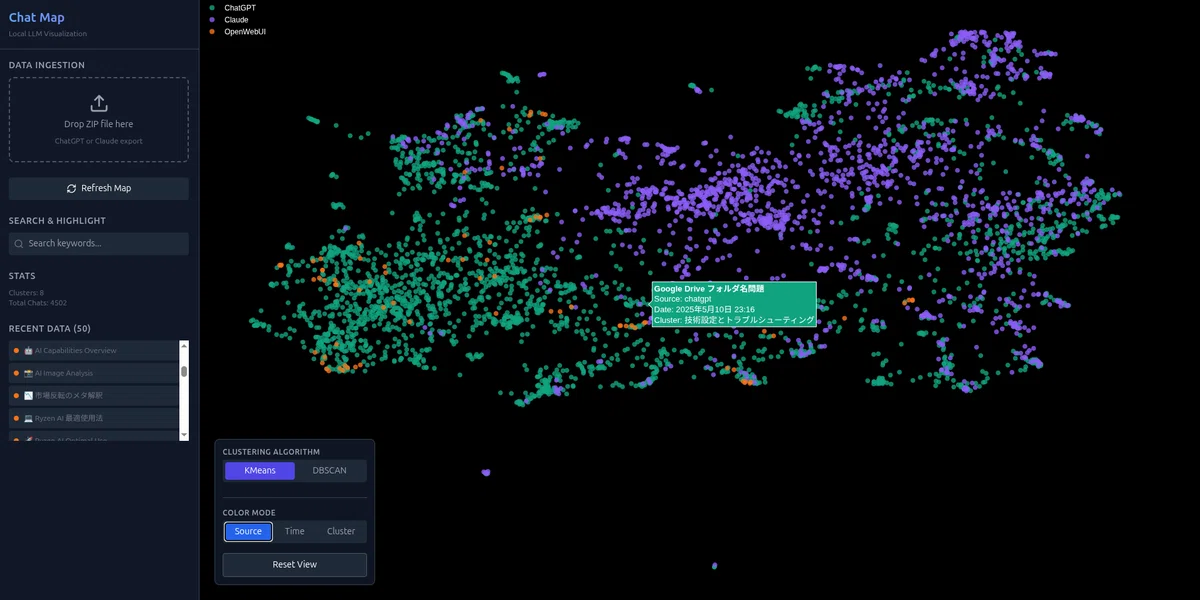Click the recent data scrollbar thumb
Screen dimensions: 1200x600
[184, 371]
